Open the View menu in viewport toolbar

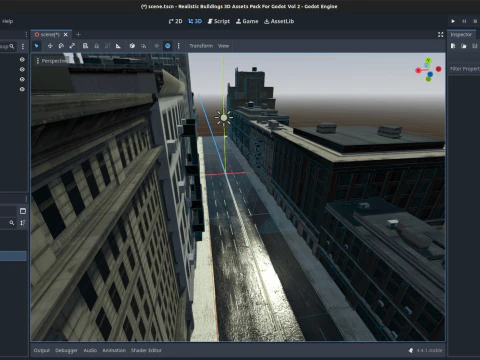223,46
